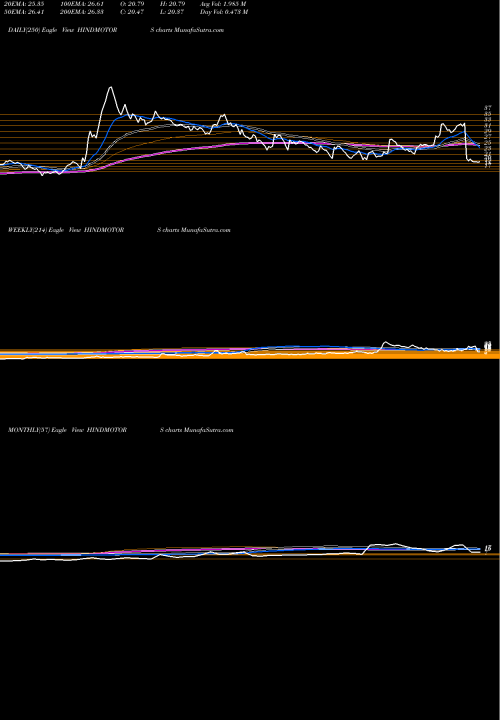Click the Avg Vol 1.985 M reading
This screenshot has height=720, width=500.
point(224,4)
